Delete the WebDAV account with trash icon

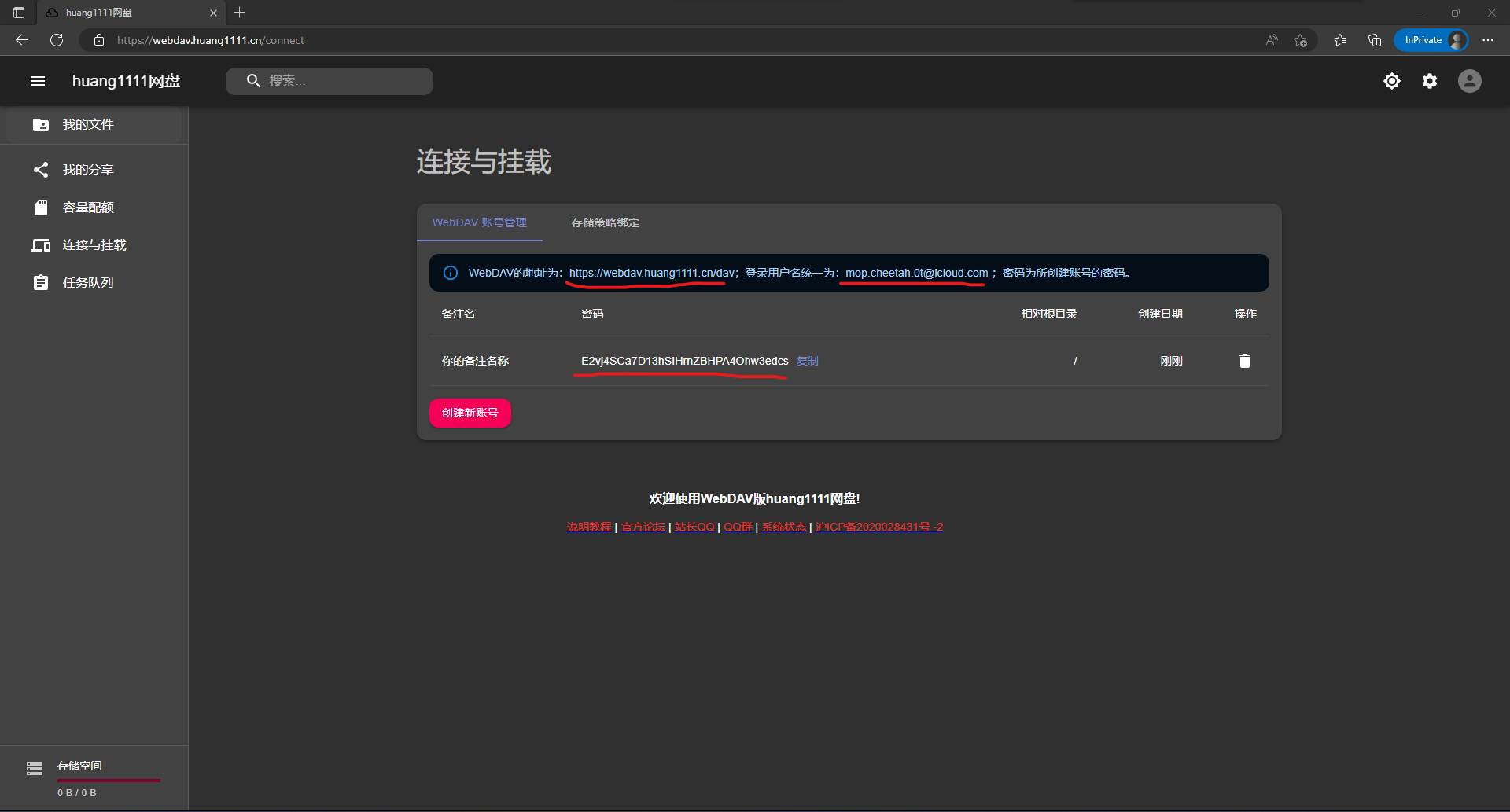pos(1244,361)
